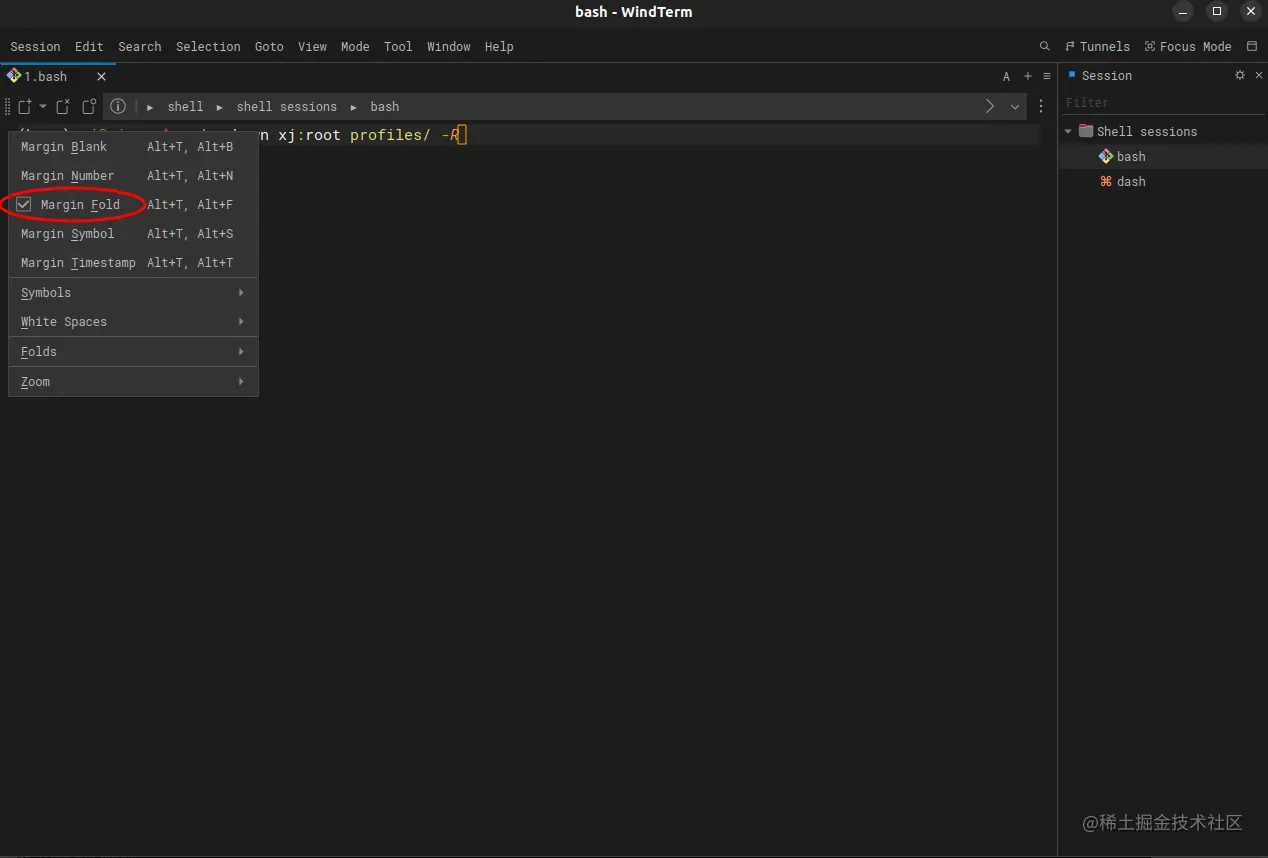Screen dimensions: 1268x858
Task: Expand the Zoom submenu
Action: tap(133, 381)
